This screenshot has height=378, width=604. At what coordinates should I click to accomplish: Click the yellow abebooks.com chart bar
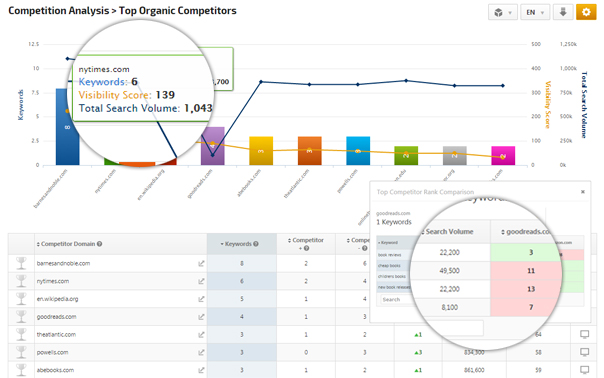(261, 151)
